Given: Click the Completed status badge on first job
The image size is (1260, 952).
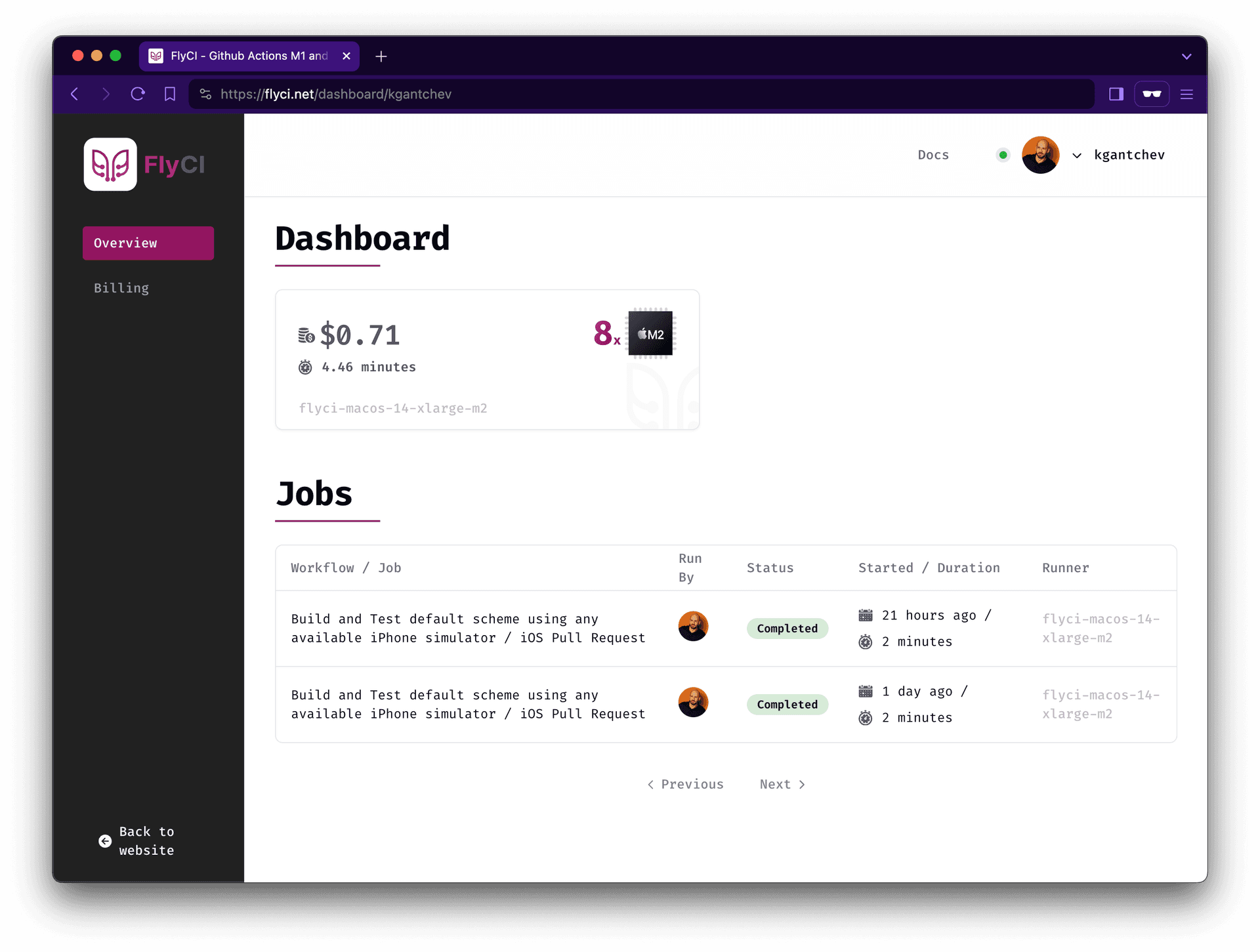Looking at the screenshot, I should (x=787, y=627).
